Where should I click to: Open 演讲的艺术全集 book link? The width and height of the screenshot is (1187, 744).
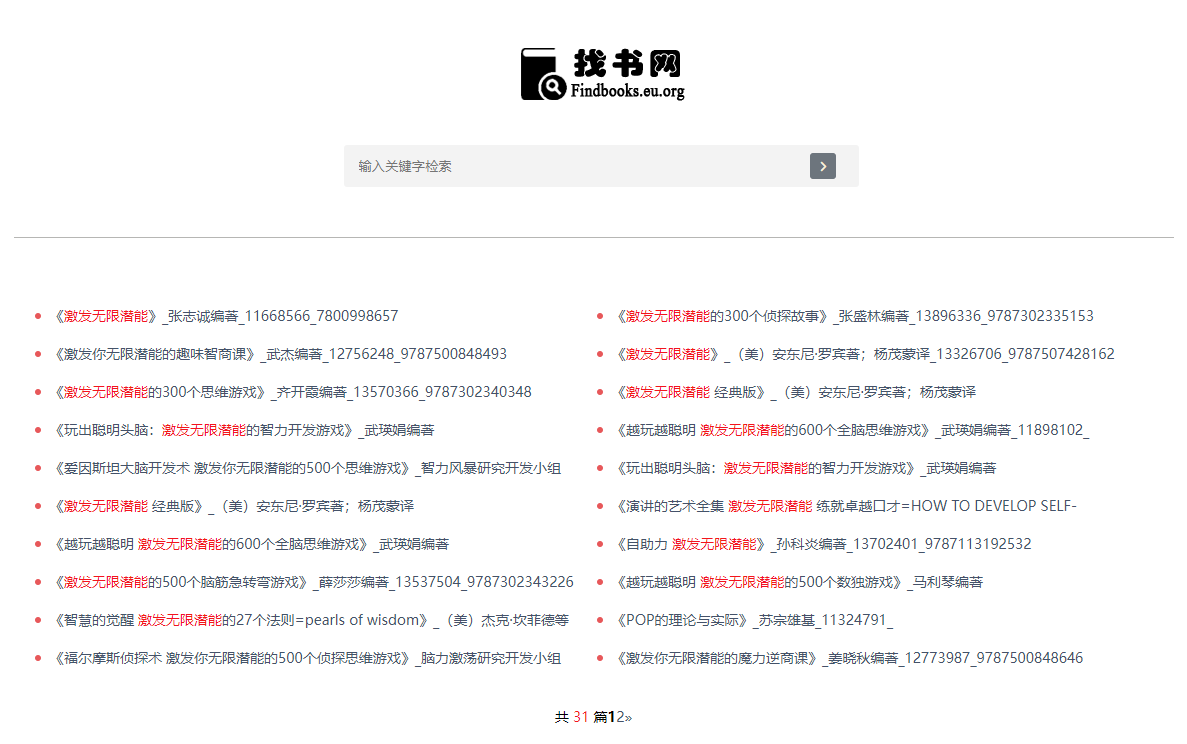click(x=846, y=506)
